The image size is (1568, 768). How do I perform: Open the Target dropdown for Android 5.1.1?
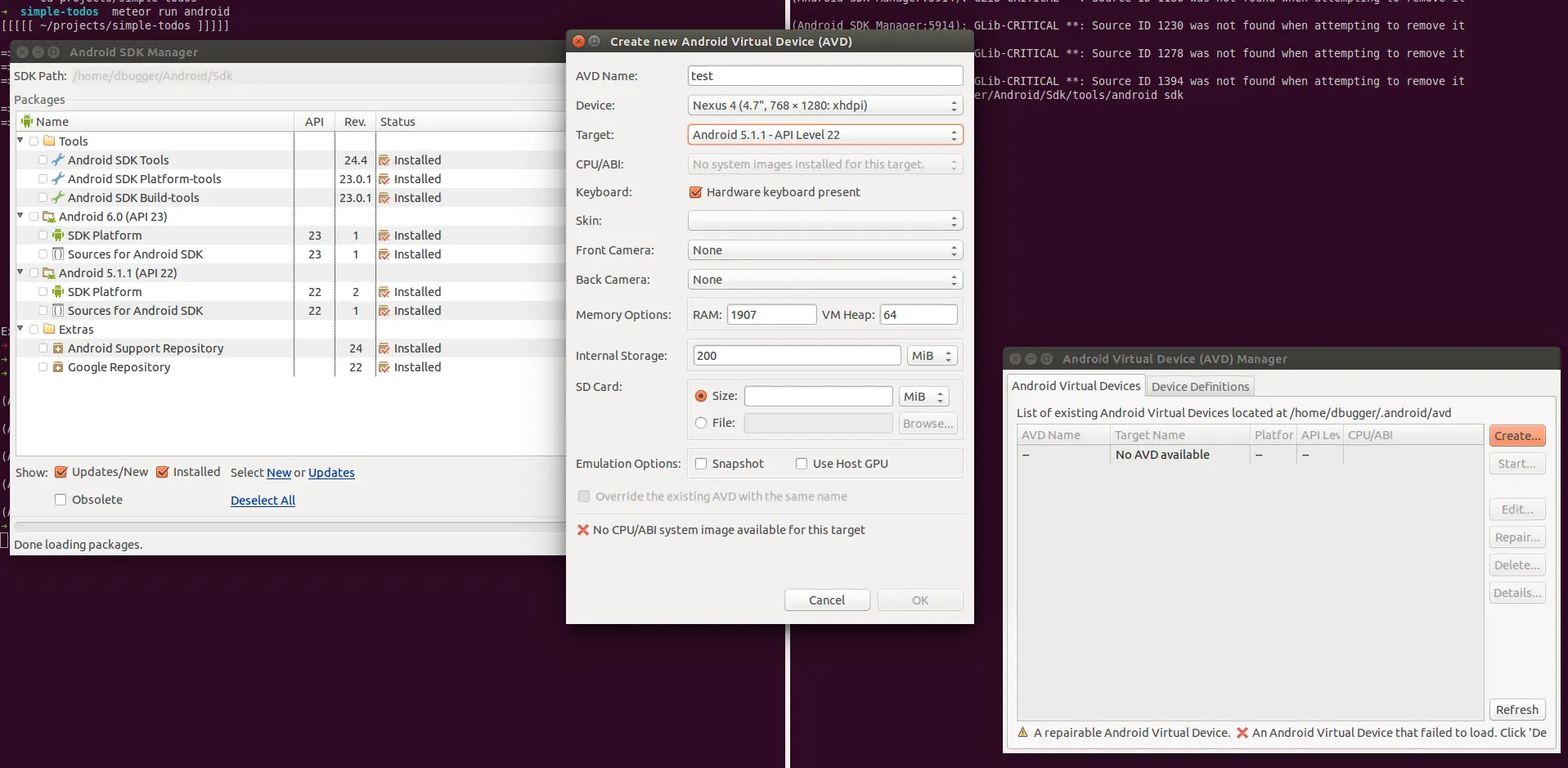coord(825,135)
